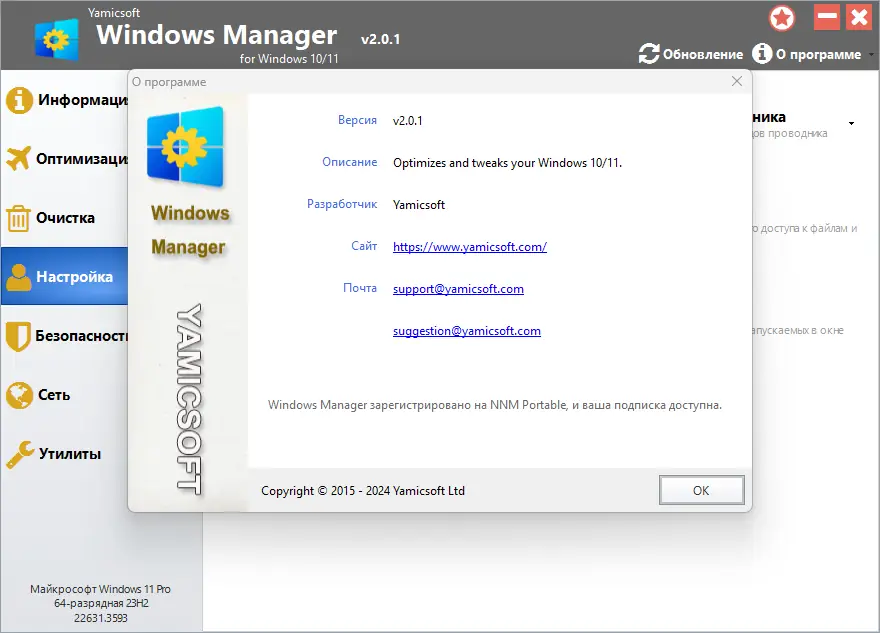The image size is (880, 633).
Task: Click the Почта label
Action: 360,288
